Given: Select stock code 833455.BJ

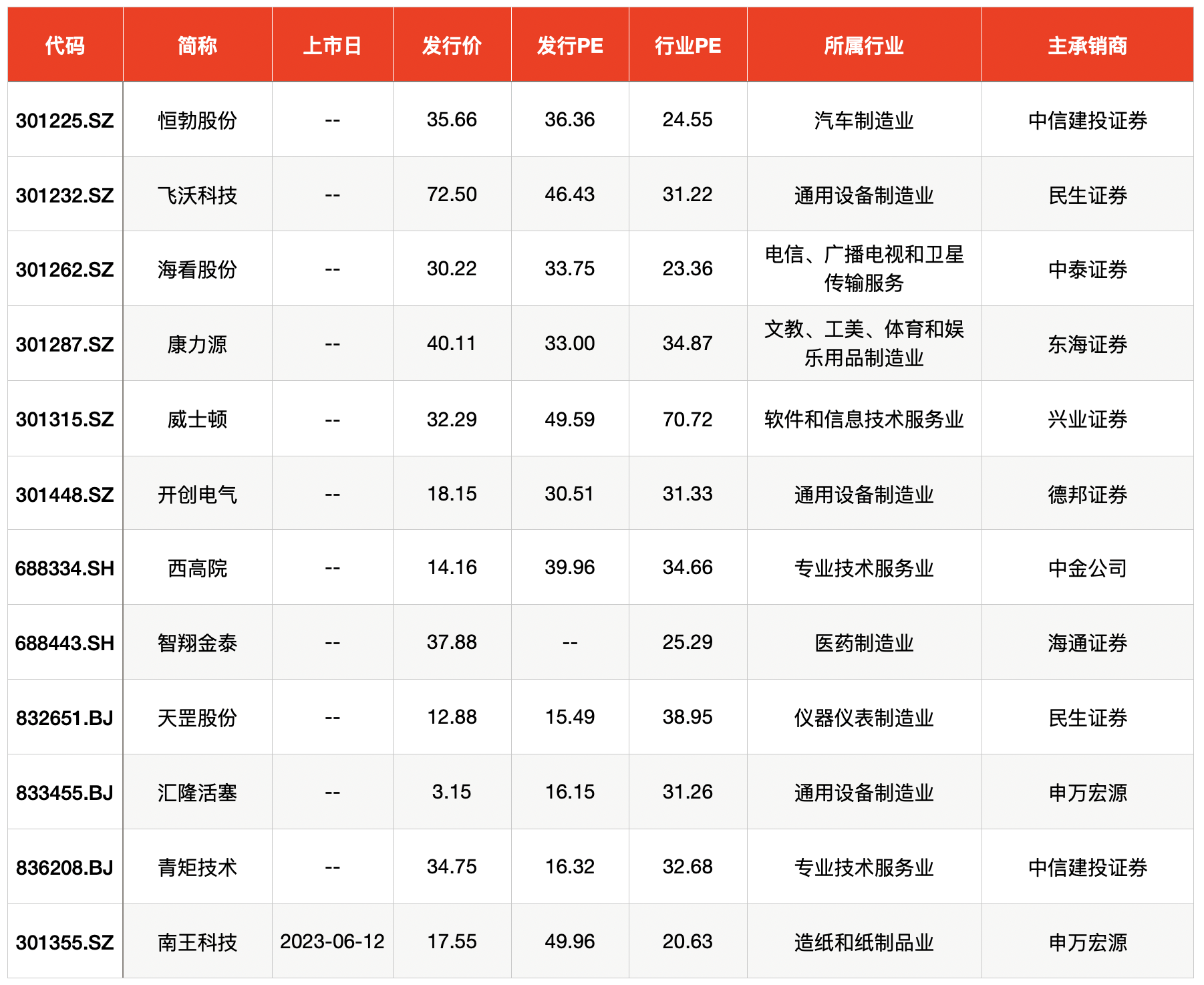Looking at the screenshot, I should [x=65, y=793].
